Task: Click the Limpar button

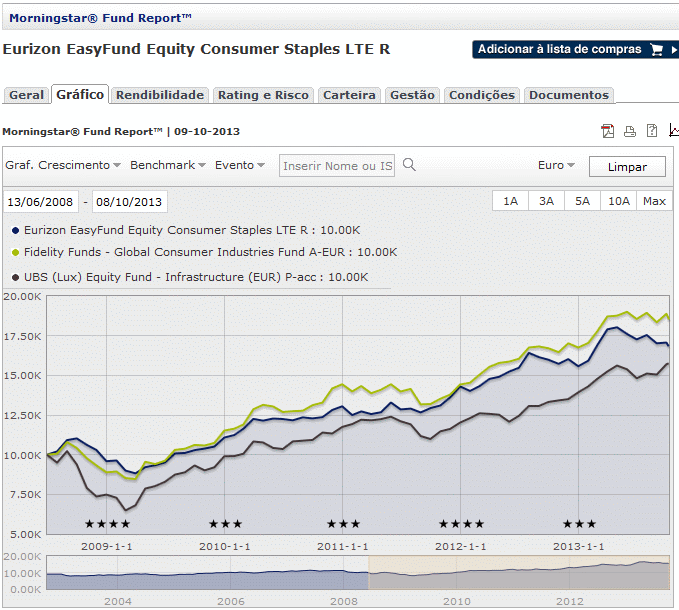Action: pos(627,167)
